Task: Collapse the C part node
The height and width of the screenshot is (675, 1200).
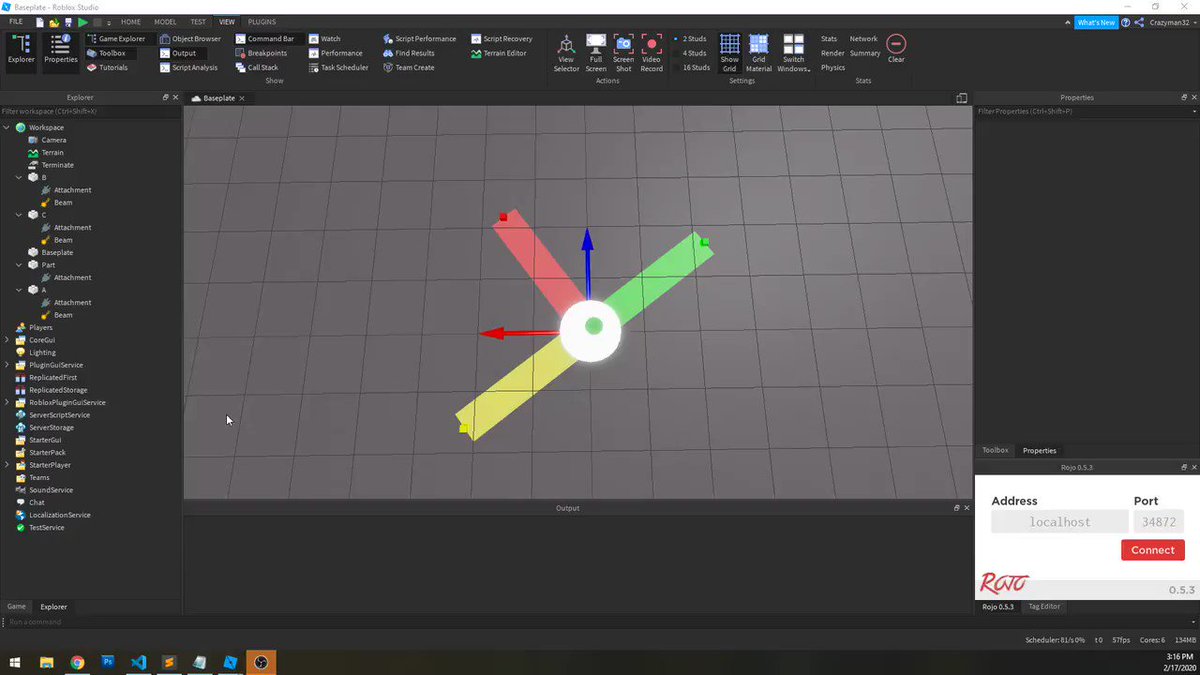Action: point(19,215)
